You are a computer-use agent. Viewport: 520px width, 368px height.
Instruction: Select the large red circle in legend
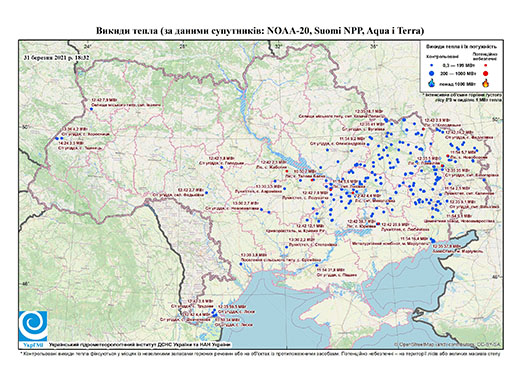point(486,73)
